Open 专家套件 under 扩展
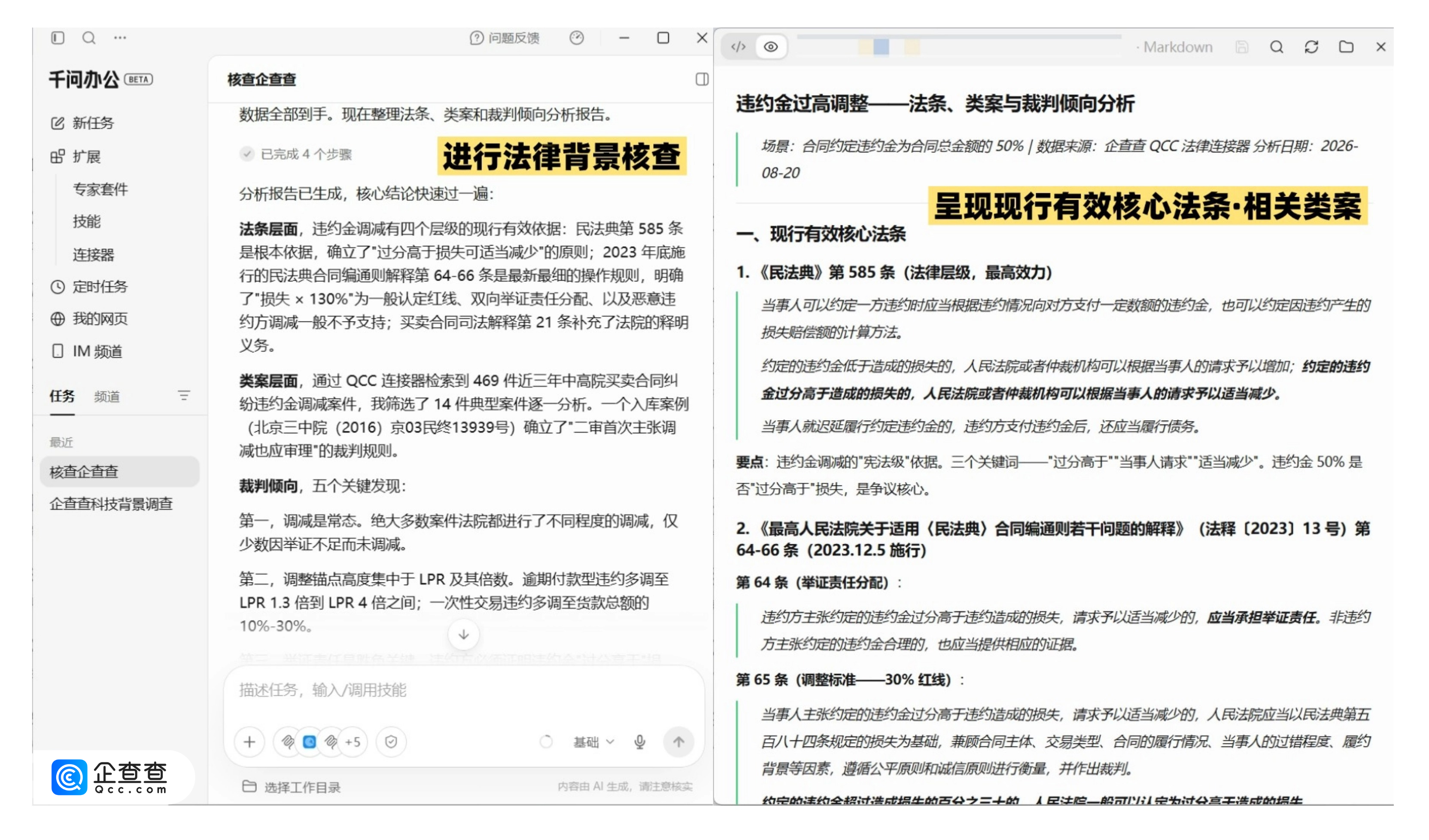 (x=100, y=189)
